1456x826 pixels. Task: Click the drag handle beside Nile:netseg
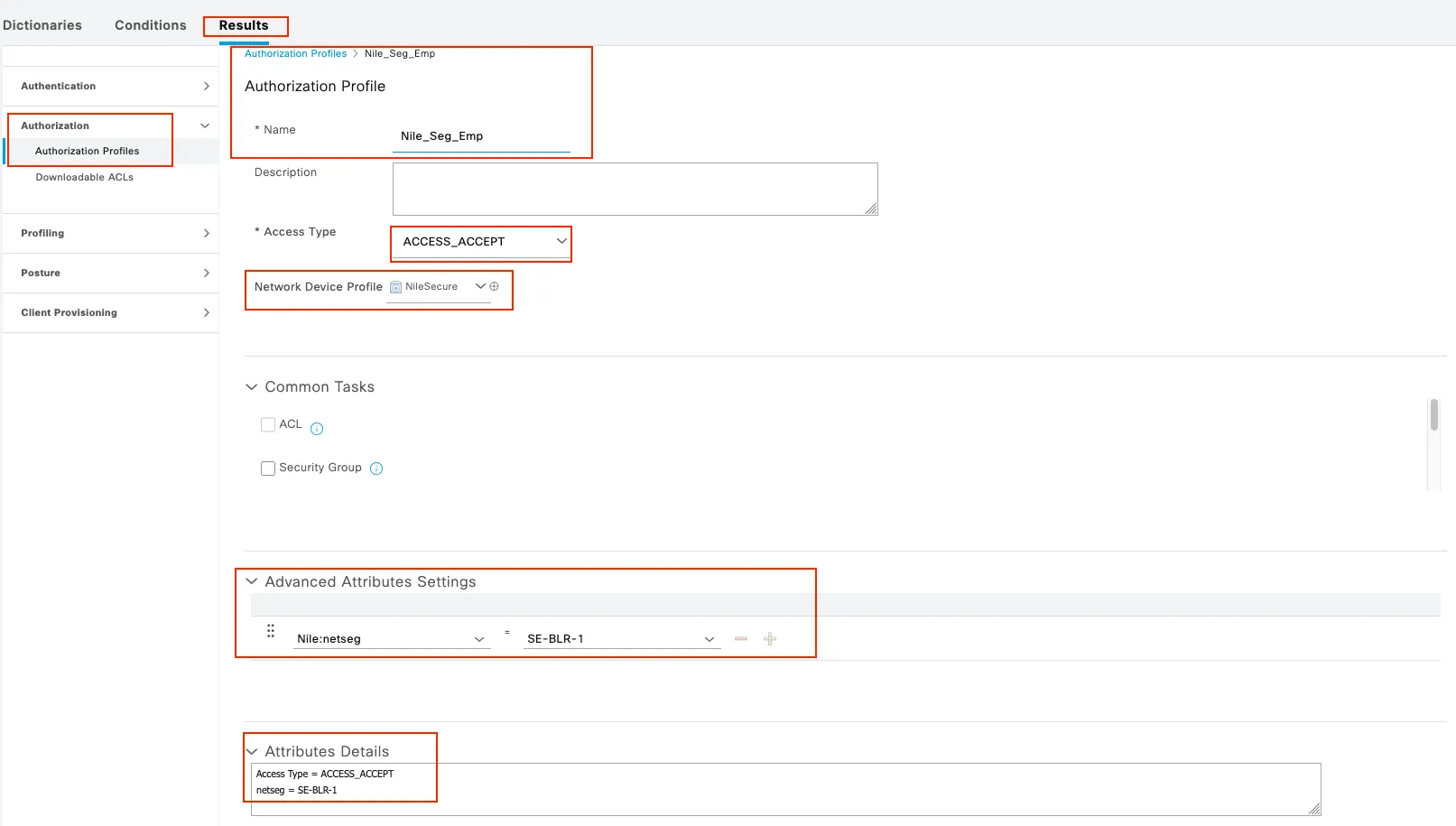coord(271,631)
